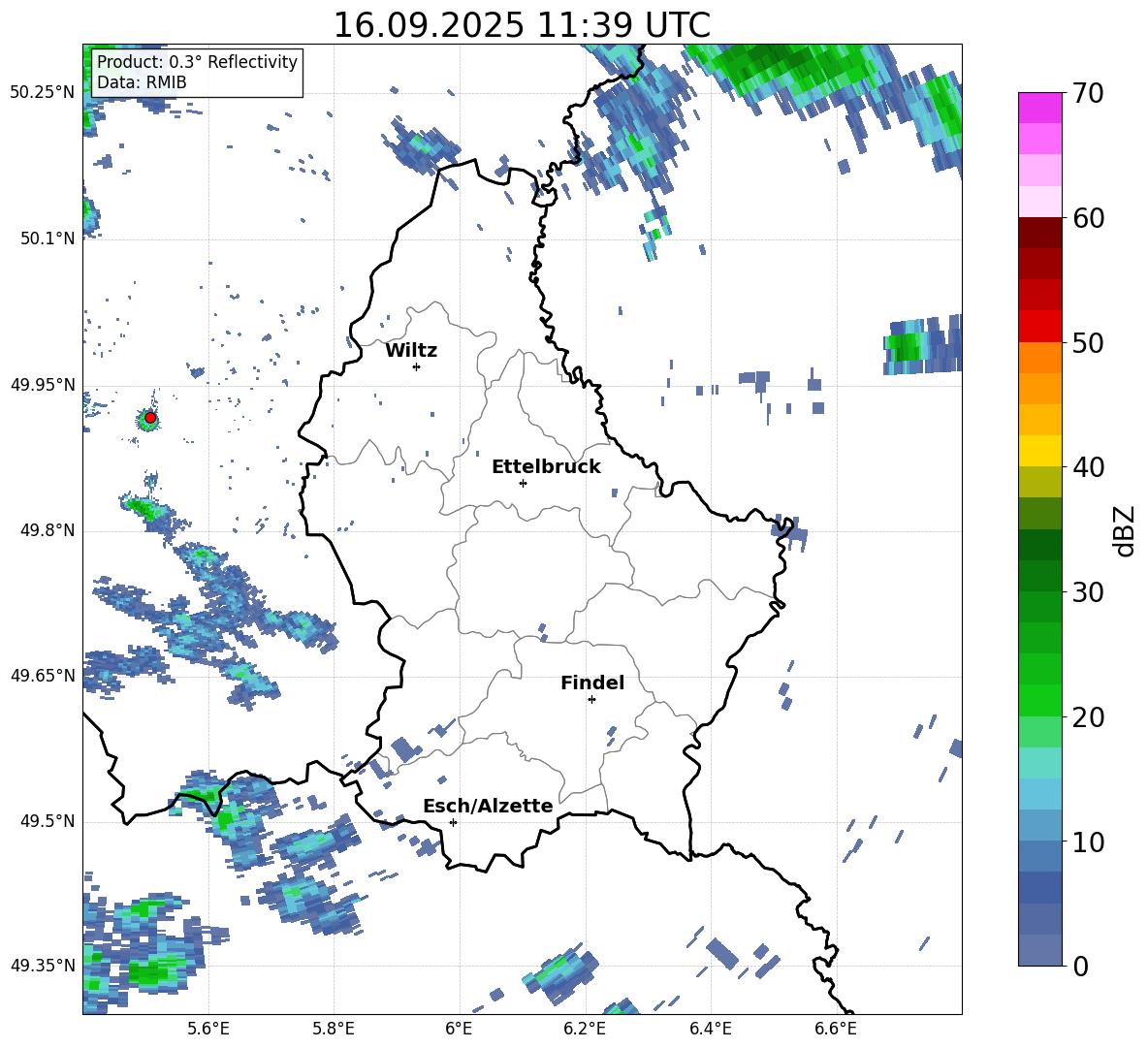1148x1048 pixels.
Task: Click the Ettelbruck city label
Action: click(x=546, y=467)
